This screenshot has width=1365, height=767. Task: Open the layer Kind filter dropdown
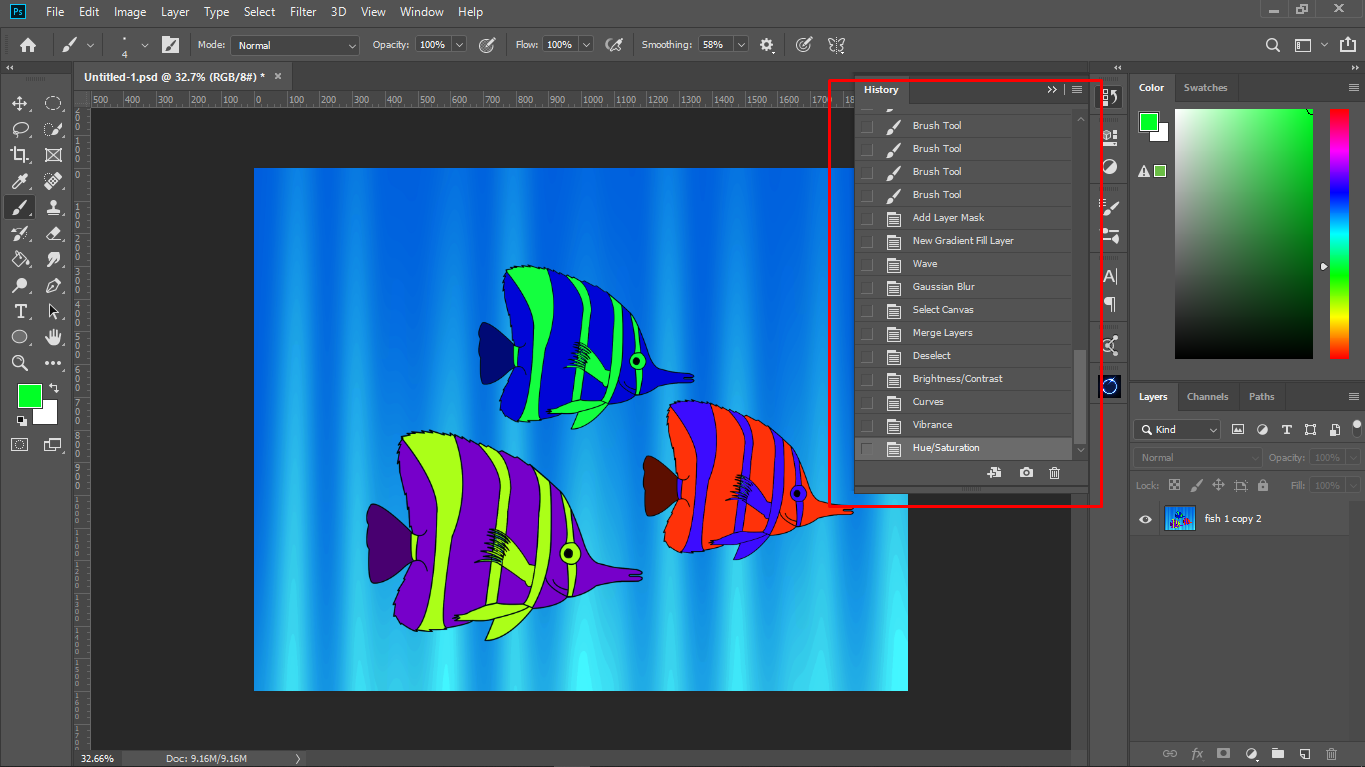(1177, 430)
